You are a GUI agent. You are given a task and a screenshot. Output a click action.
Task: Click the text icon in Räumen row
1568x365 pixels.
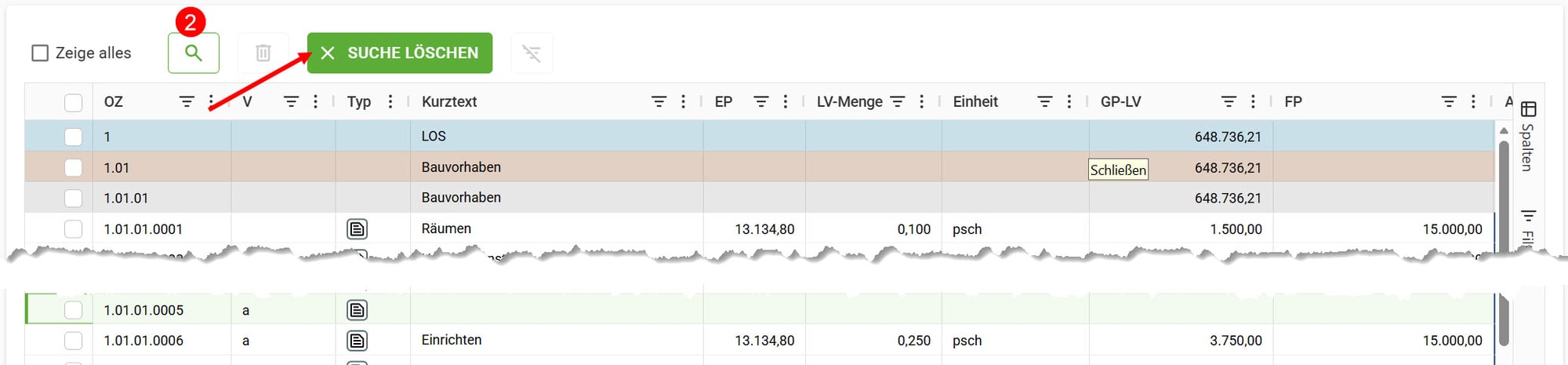[x=357, y=229]
